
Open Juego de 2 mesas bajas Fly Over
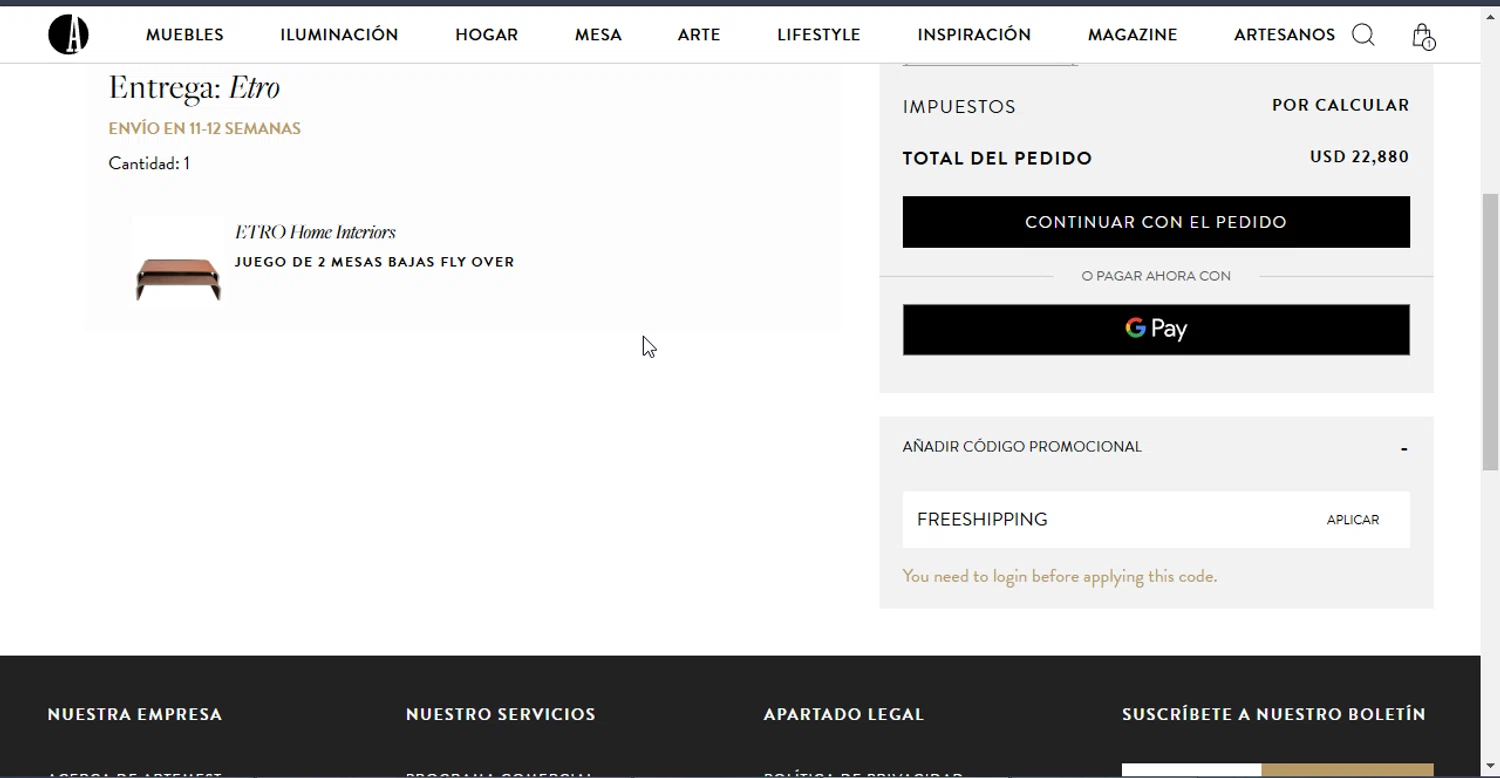click(x=374, y=262)
